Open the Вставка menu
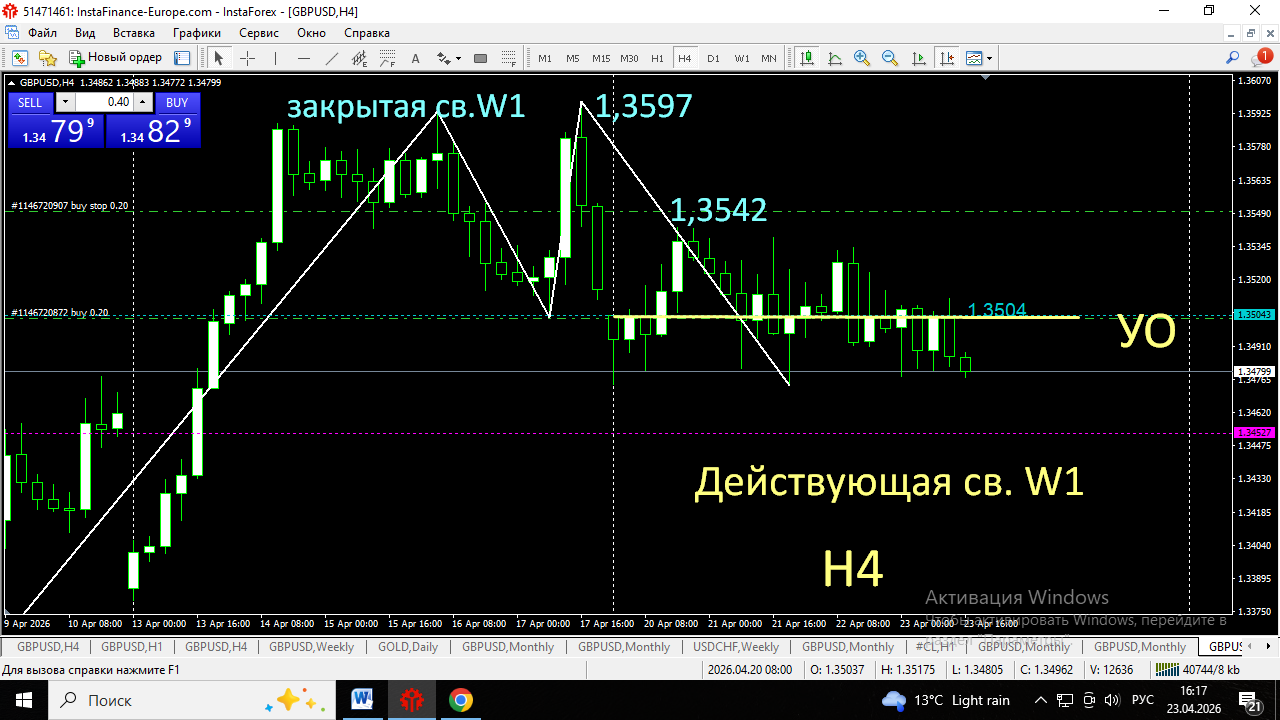1280x720 pixels. point(134,32)
